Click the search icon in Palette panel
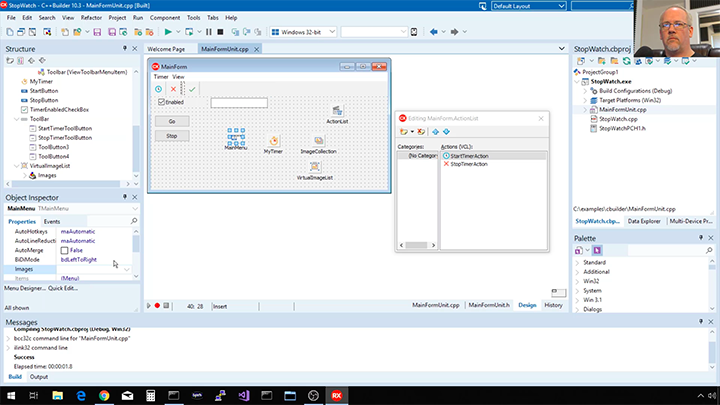 709,250
